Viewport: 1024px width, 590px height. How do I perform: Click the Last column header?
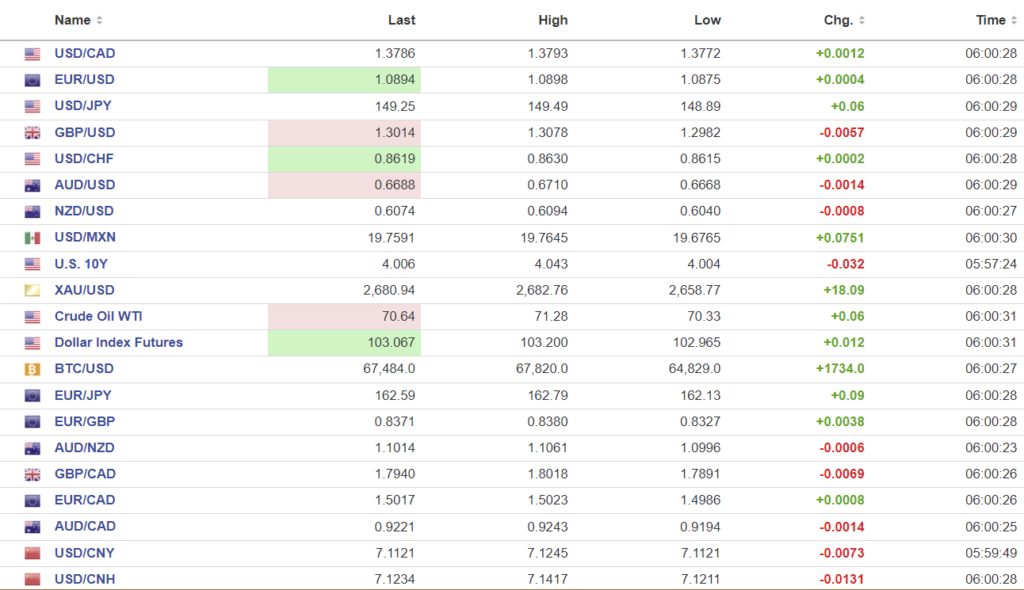click(x=402, y=20)
